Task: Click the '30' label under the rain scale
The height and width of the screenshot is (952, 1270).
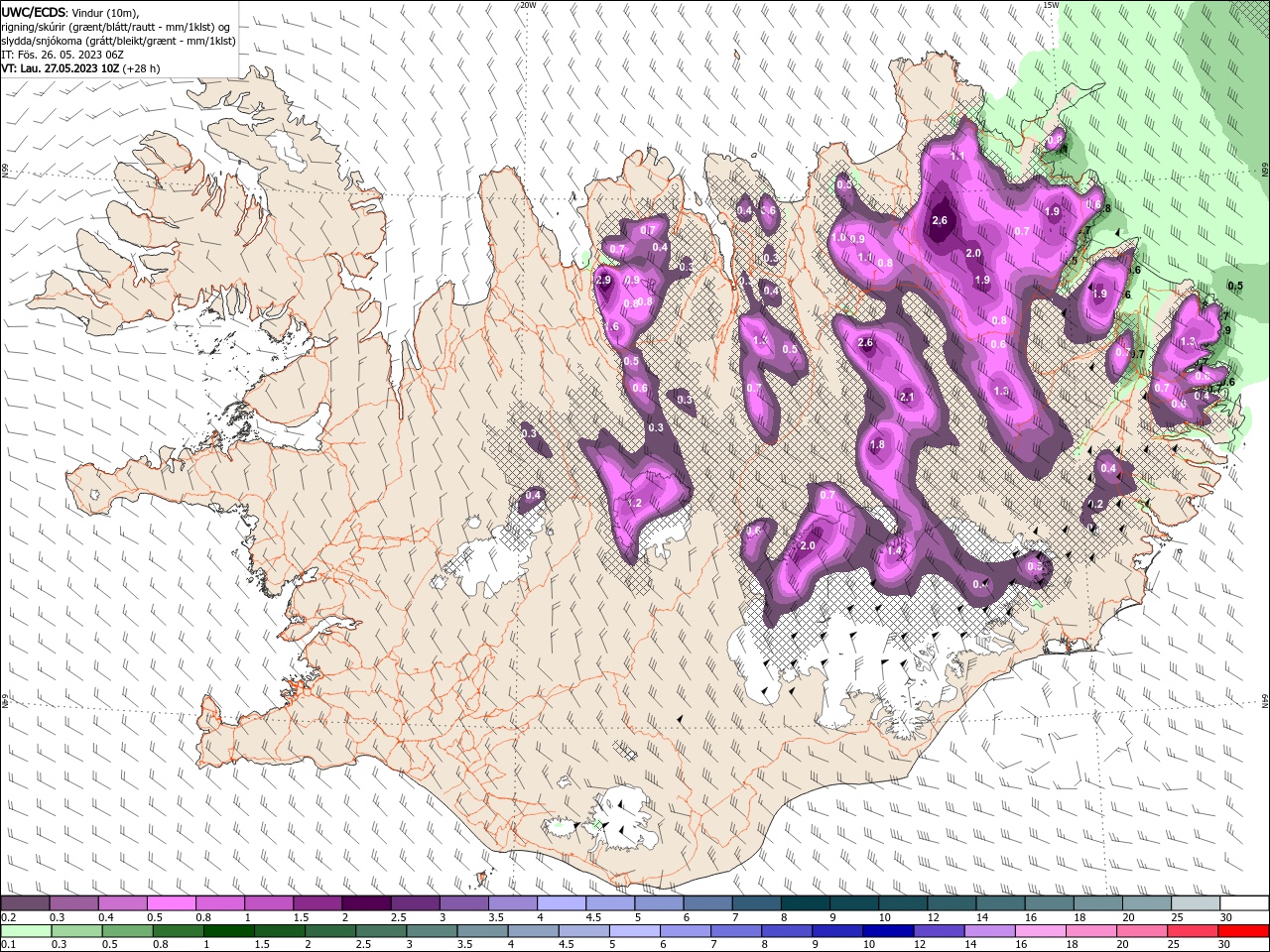Action: (1226, 945)
